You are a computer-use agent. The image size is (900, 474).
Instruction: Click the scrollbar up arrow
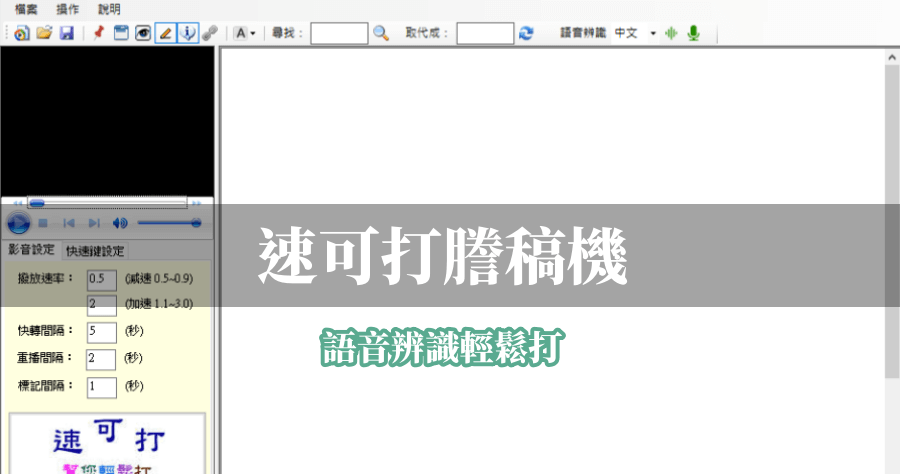pos(892,57)
